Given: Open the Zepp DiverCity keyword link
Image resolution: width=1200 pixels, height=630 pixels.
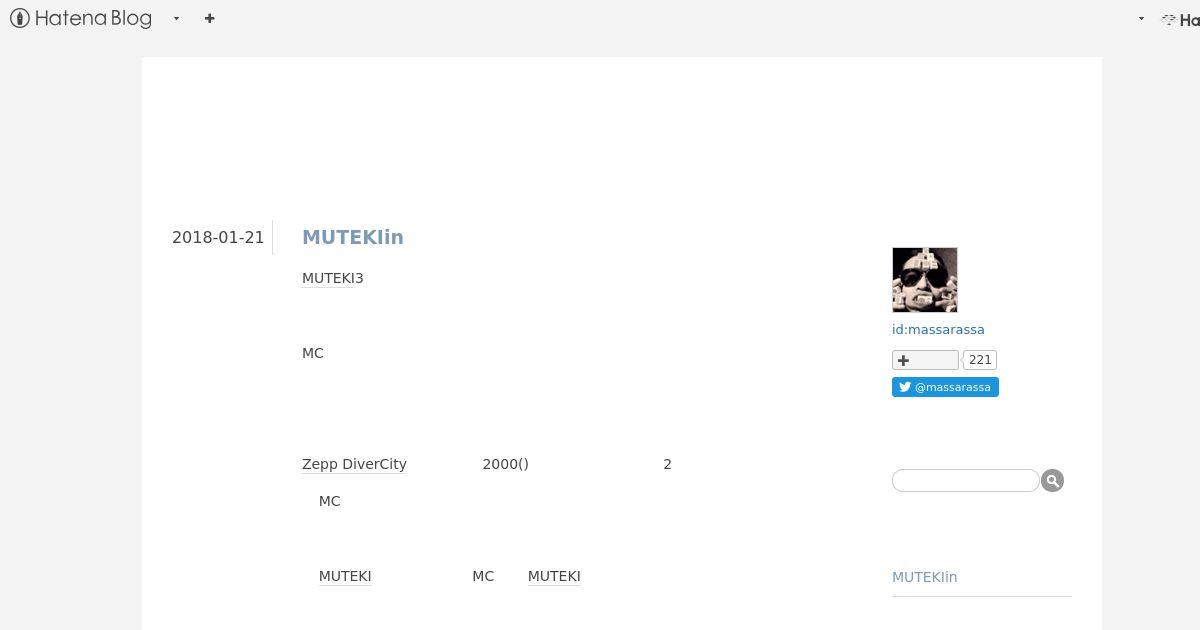Looking at the screenshot, I should [354, 464].
